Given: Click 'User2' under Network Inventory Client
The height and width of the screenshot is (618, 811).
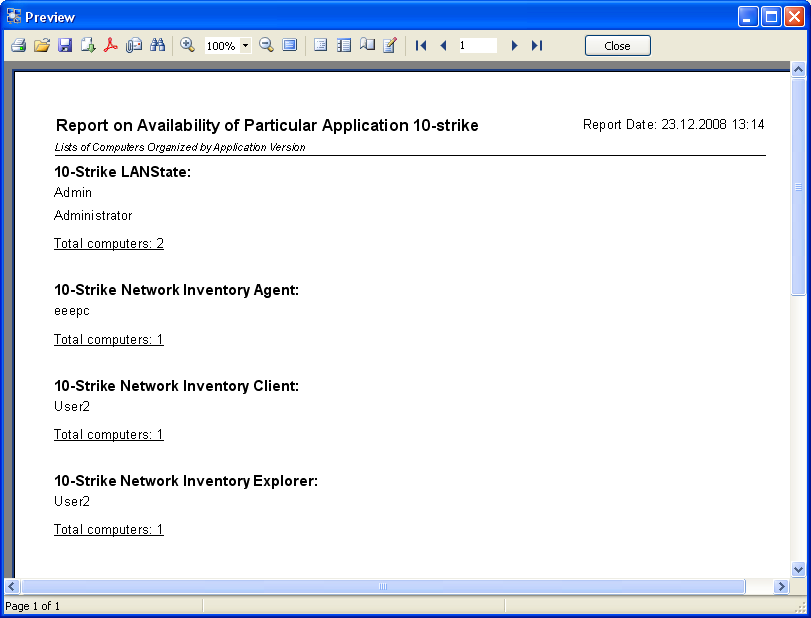Looking at the screenshot, I should [72, 406].
